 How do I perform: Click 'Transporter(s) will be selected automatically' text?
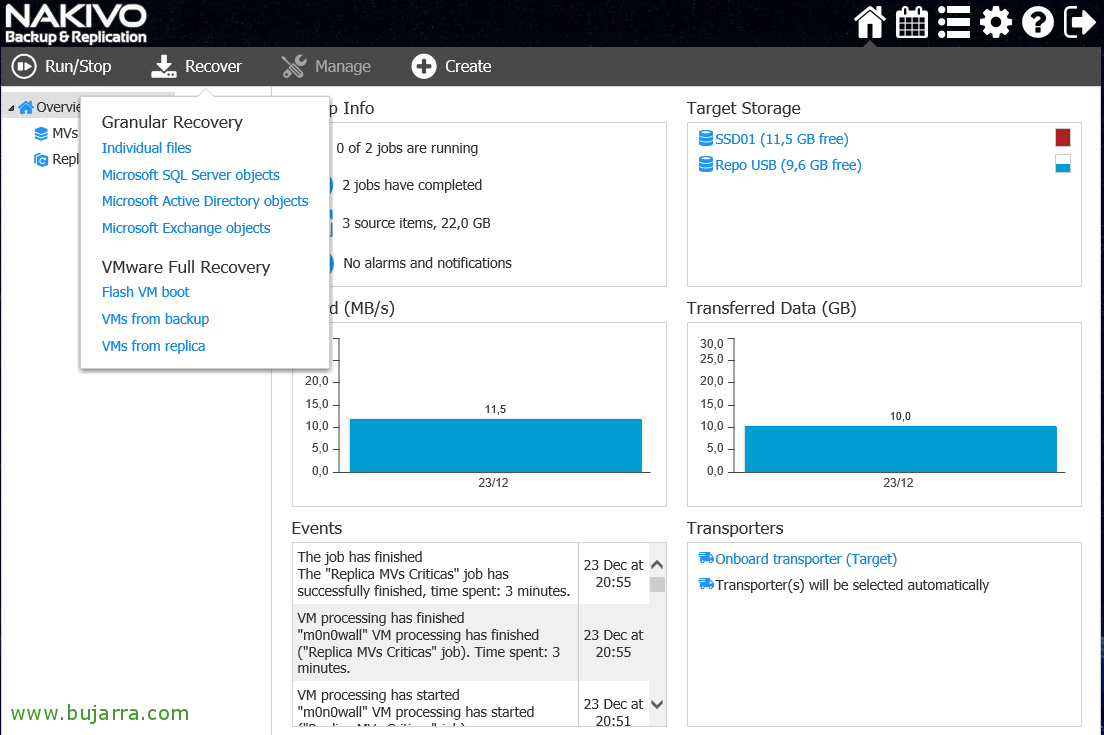[852, 585]
